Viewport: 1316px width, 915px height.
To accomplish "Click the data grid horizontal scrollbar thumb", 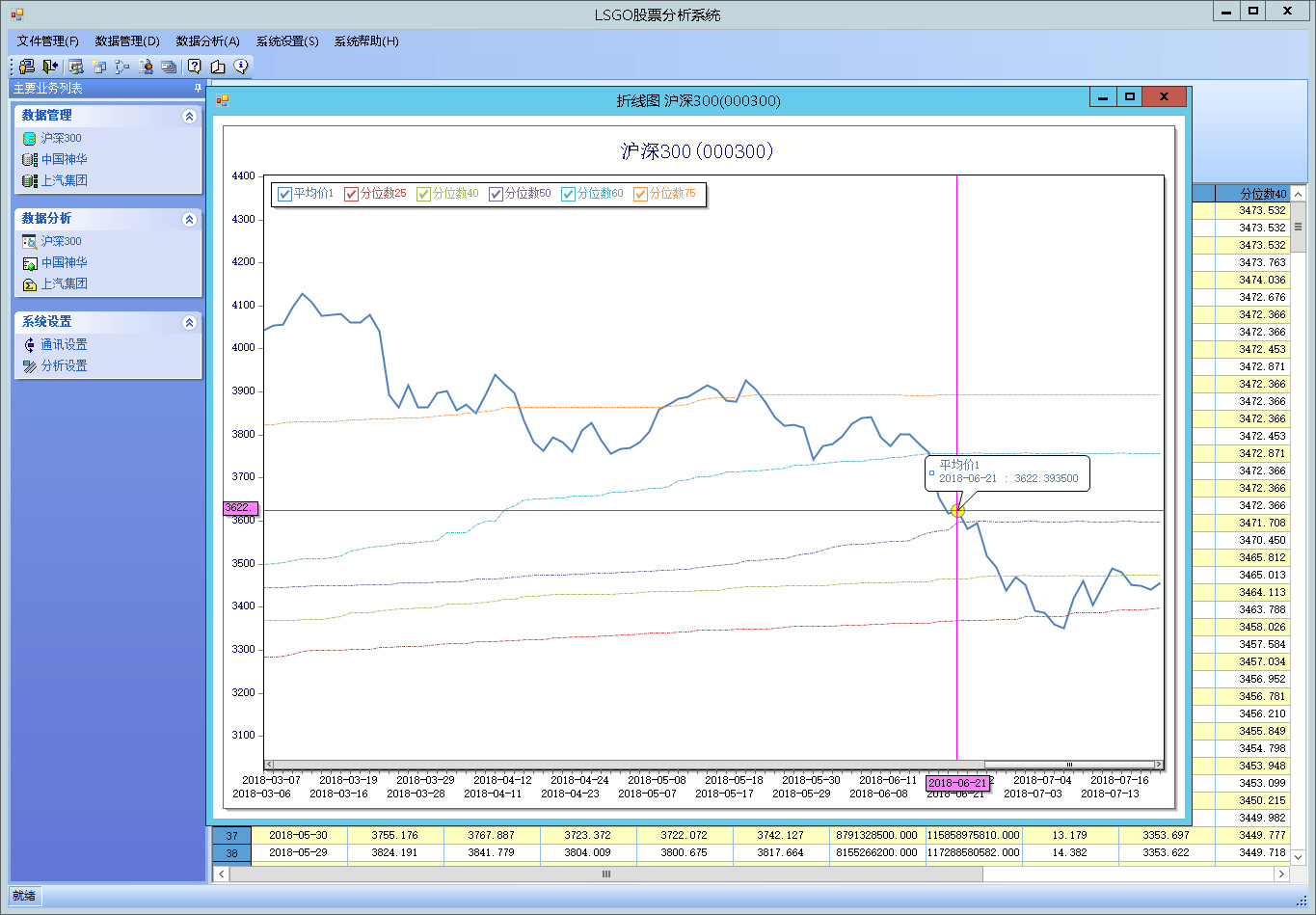I will pos(605,874).
